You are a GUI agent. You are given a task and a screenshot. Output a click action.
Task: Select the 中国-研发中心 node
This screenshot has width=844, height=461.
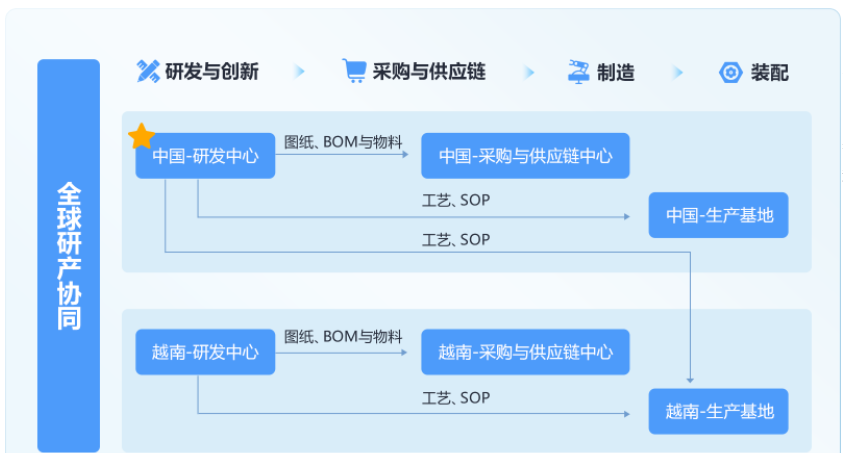pos(205,156)
